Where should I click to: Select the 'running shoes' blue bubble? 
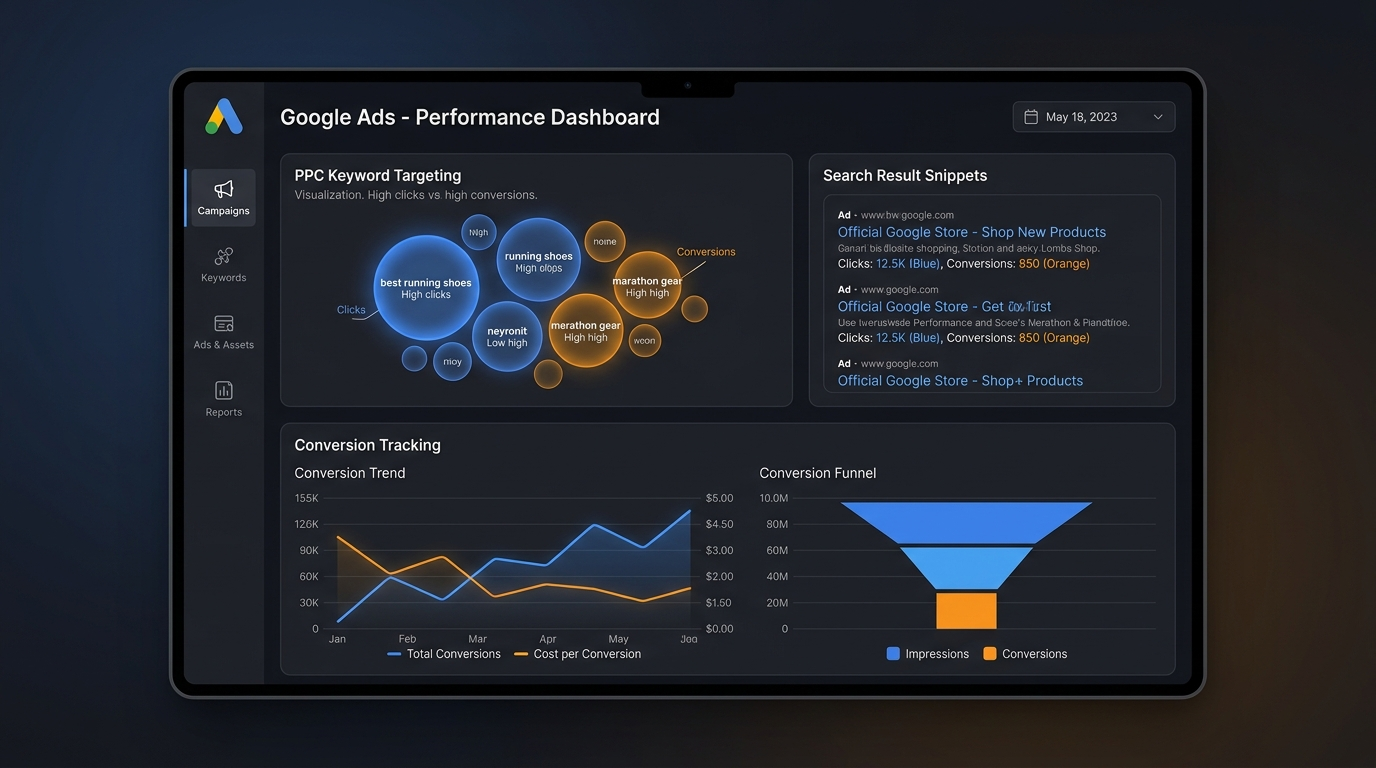[539, 261]
